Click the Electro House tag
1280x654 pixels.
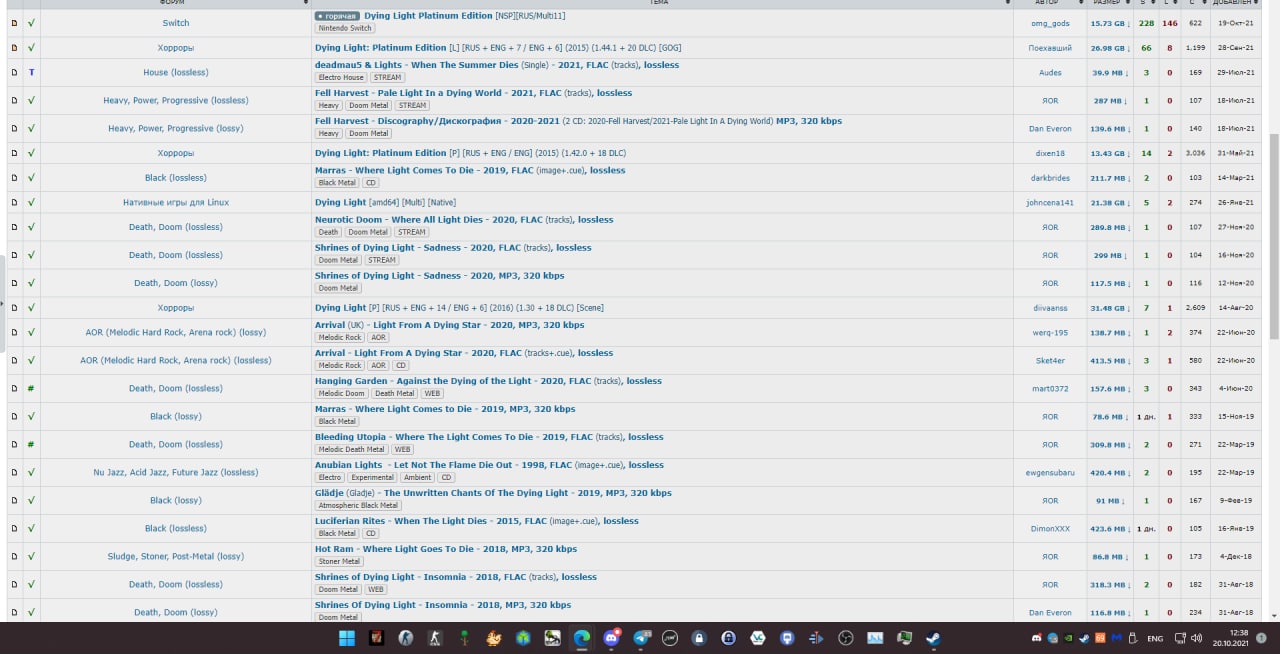point(341,77)
